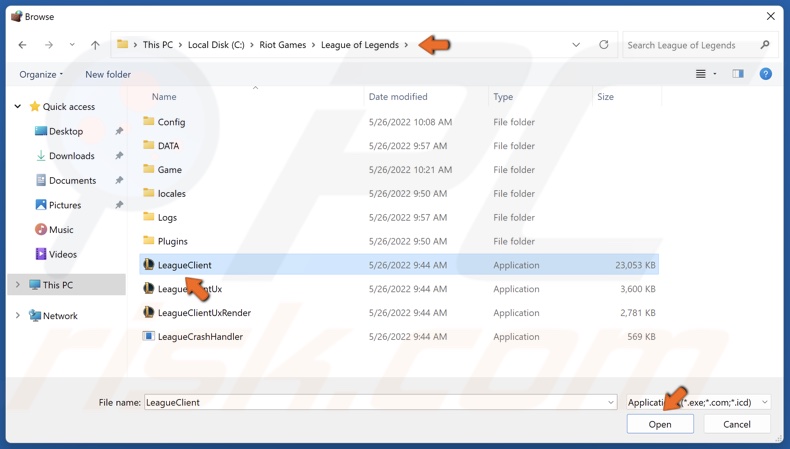The image size is (790, 449).
Task: Open Desktop in the sidebar
Action: point(65,132)
